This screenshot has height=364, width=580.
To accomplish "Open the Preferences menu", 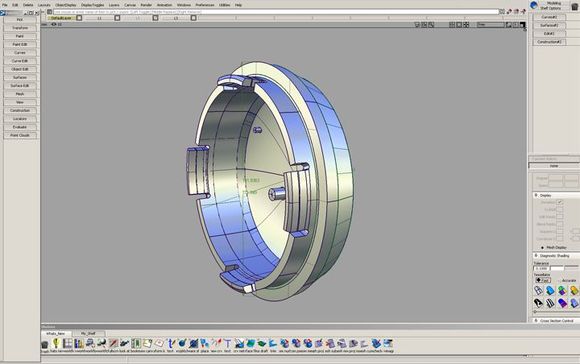I will 205,5.
